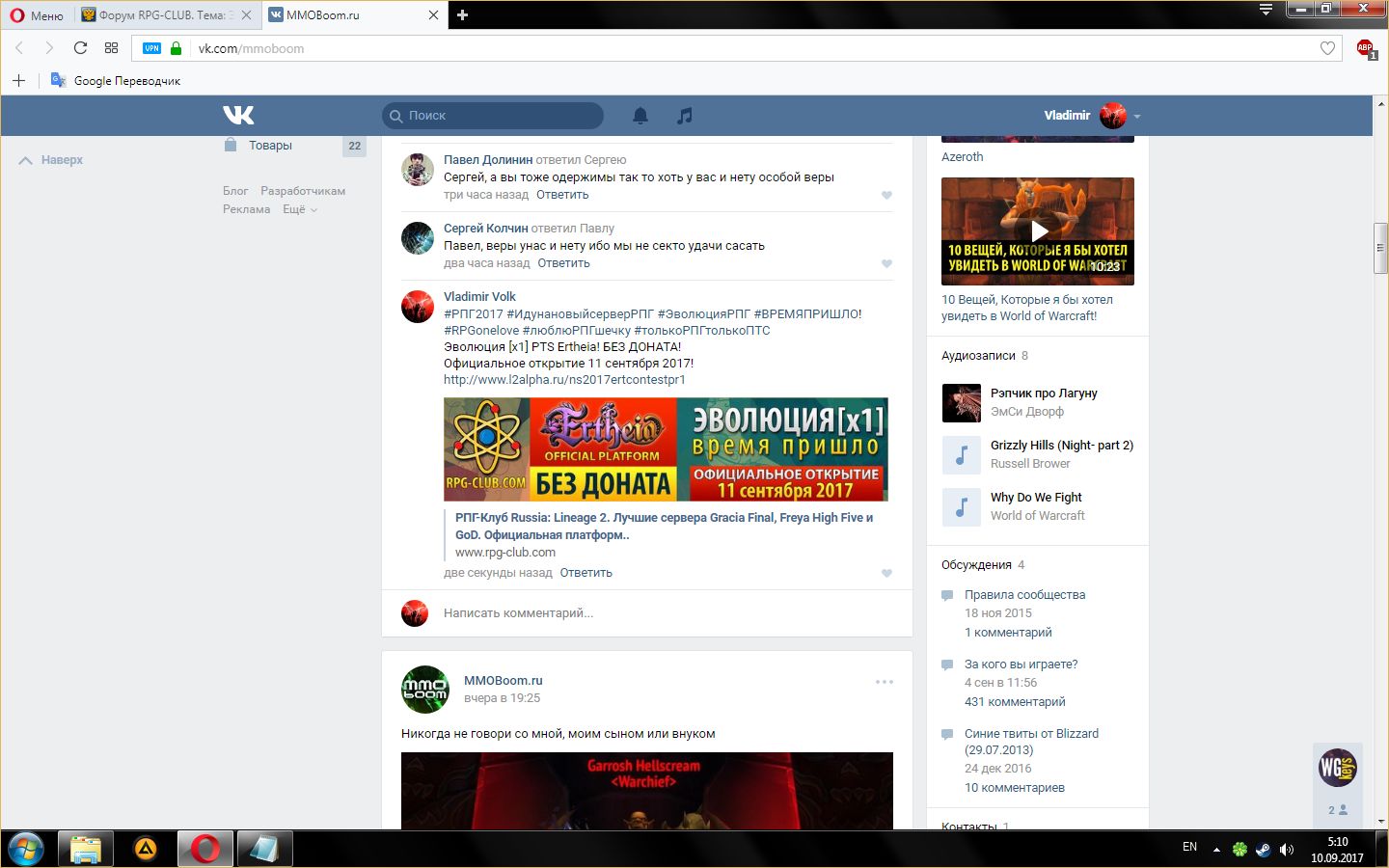Open Реклама footer link

pyautogui.click(x=246, y=209)
